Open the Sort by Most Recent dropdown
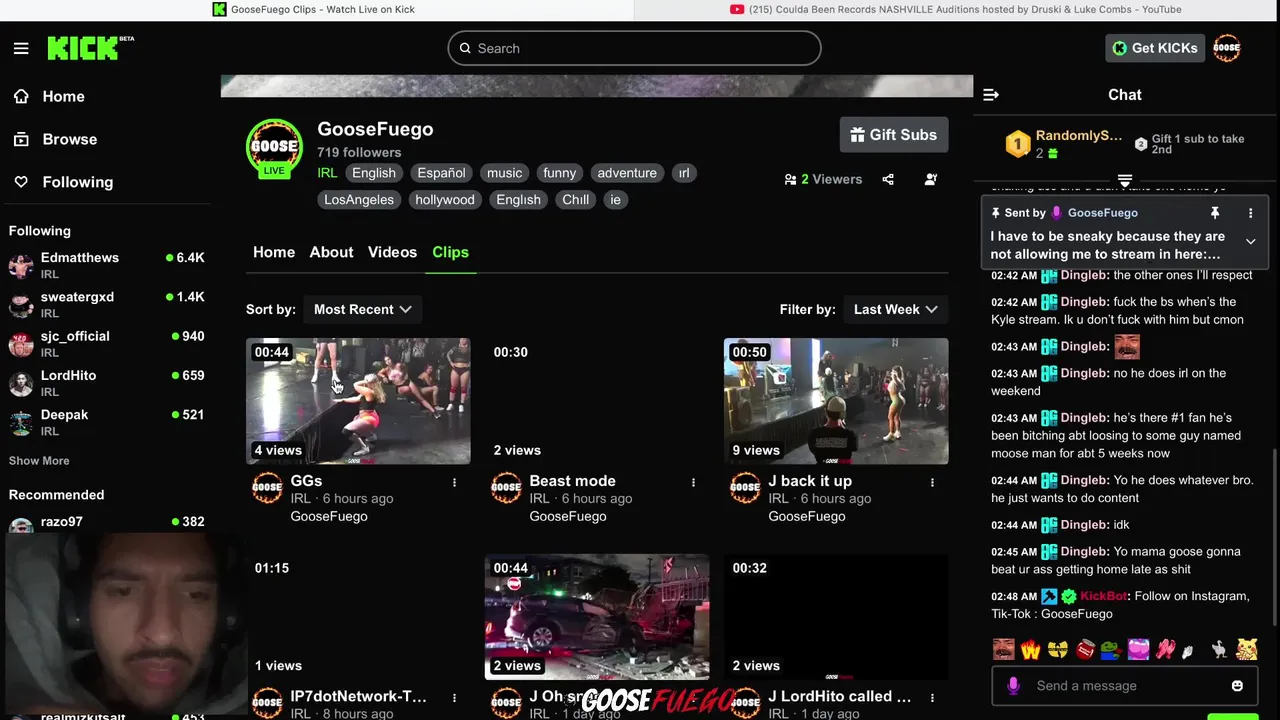This screenshot has height=720, width=1280. coord(362,309)
